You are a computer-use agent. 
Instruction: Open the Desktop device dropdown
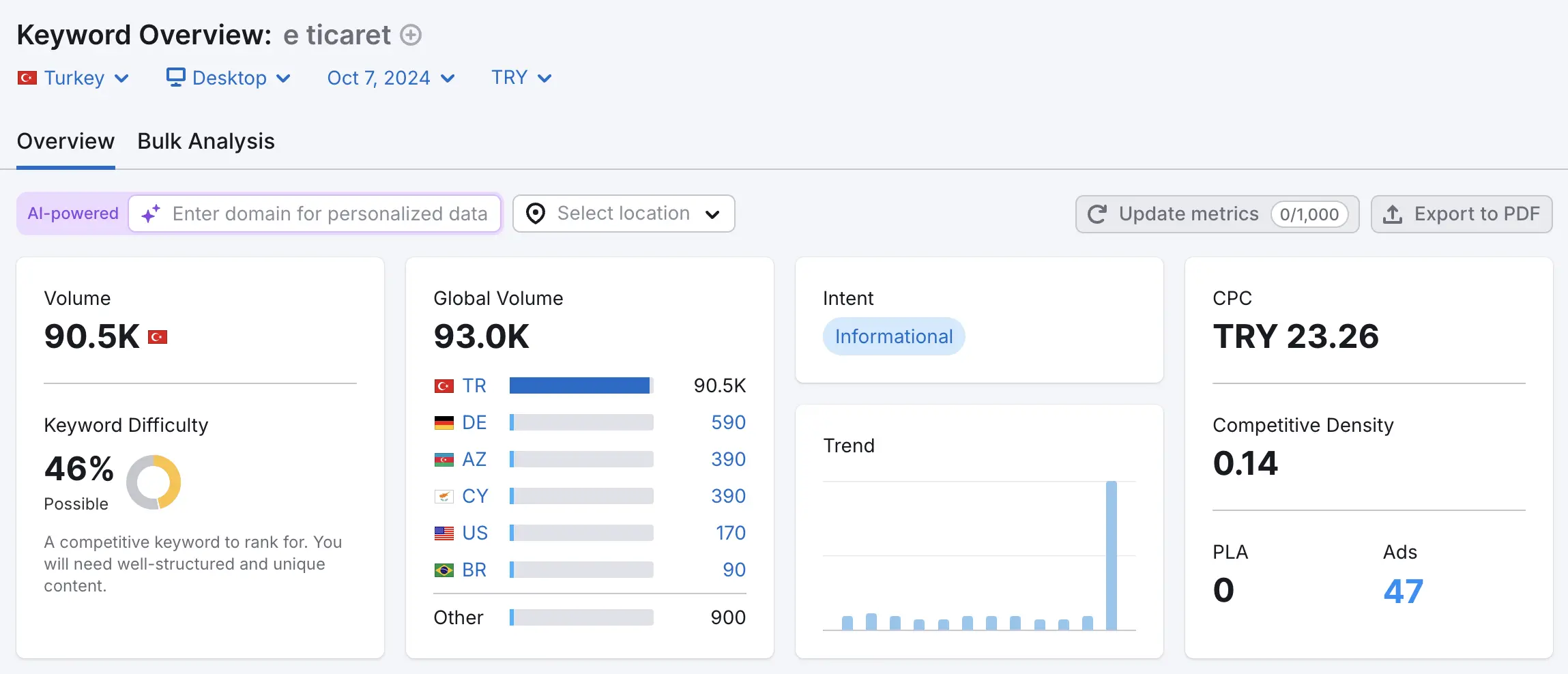pos(229,78)
